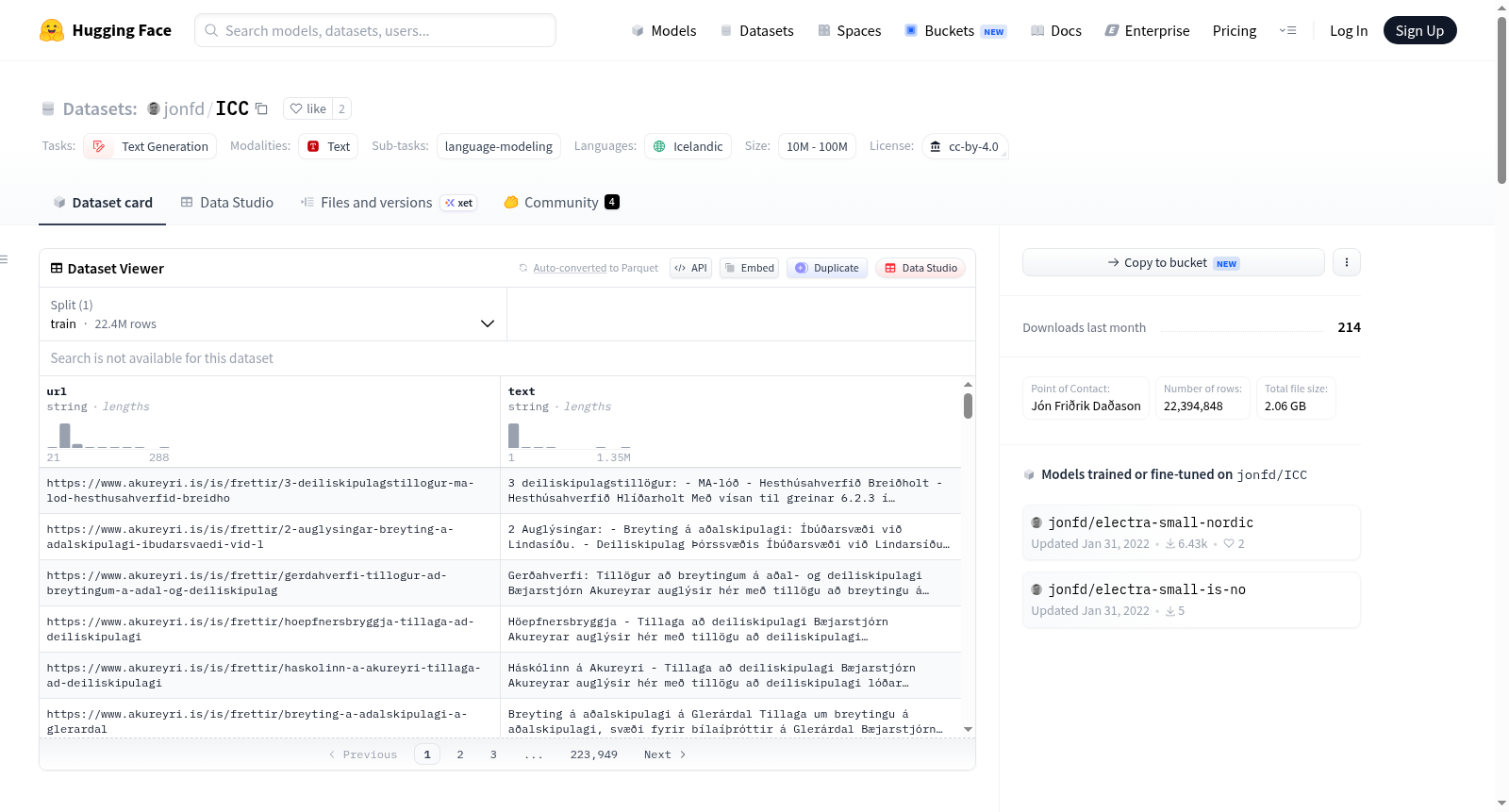Click the Text Generation task tag

click(150, 146)
